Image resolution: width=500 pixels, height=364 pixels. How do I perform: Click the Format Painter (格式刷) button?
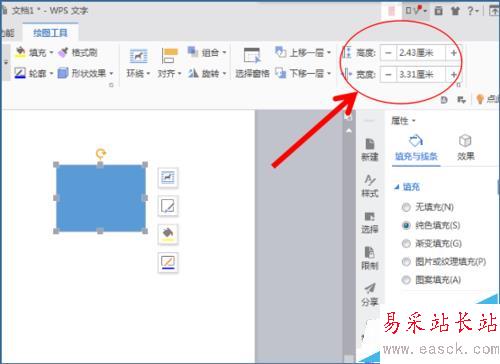pos(78,52)
